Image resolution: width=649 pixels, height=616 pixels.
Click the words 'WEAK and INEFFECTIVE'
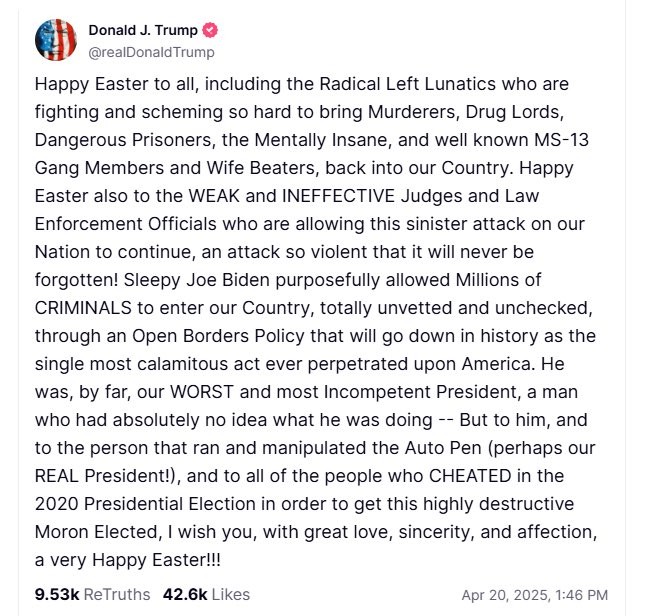(291, 196)
